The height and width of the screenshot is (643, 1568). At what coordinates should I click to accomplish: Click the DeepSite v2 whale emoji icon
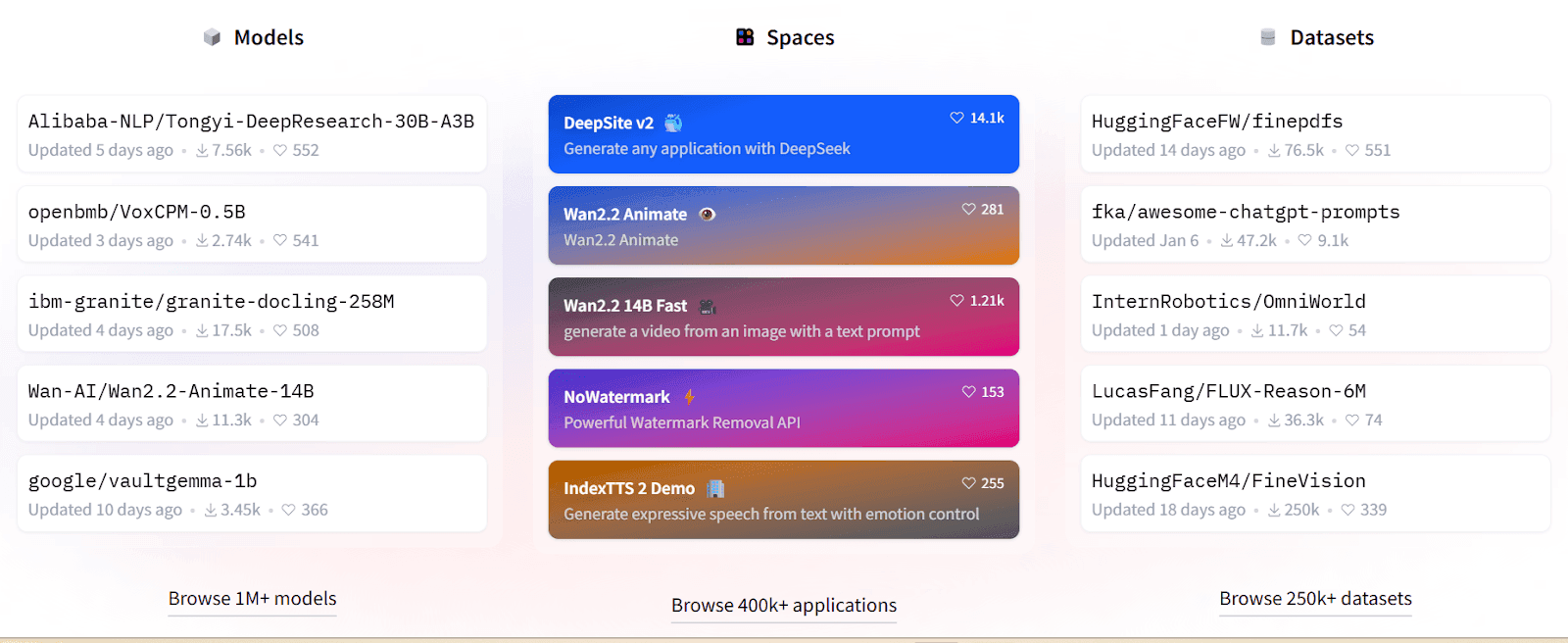point(673,123)
